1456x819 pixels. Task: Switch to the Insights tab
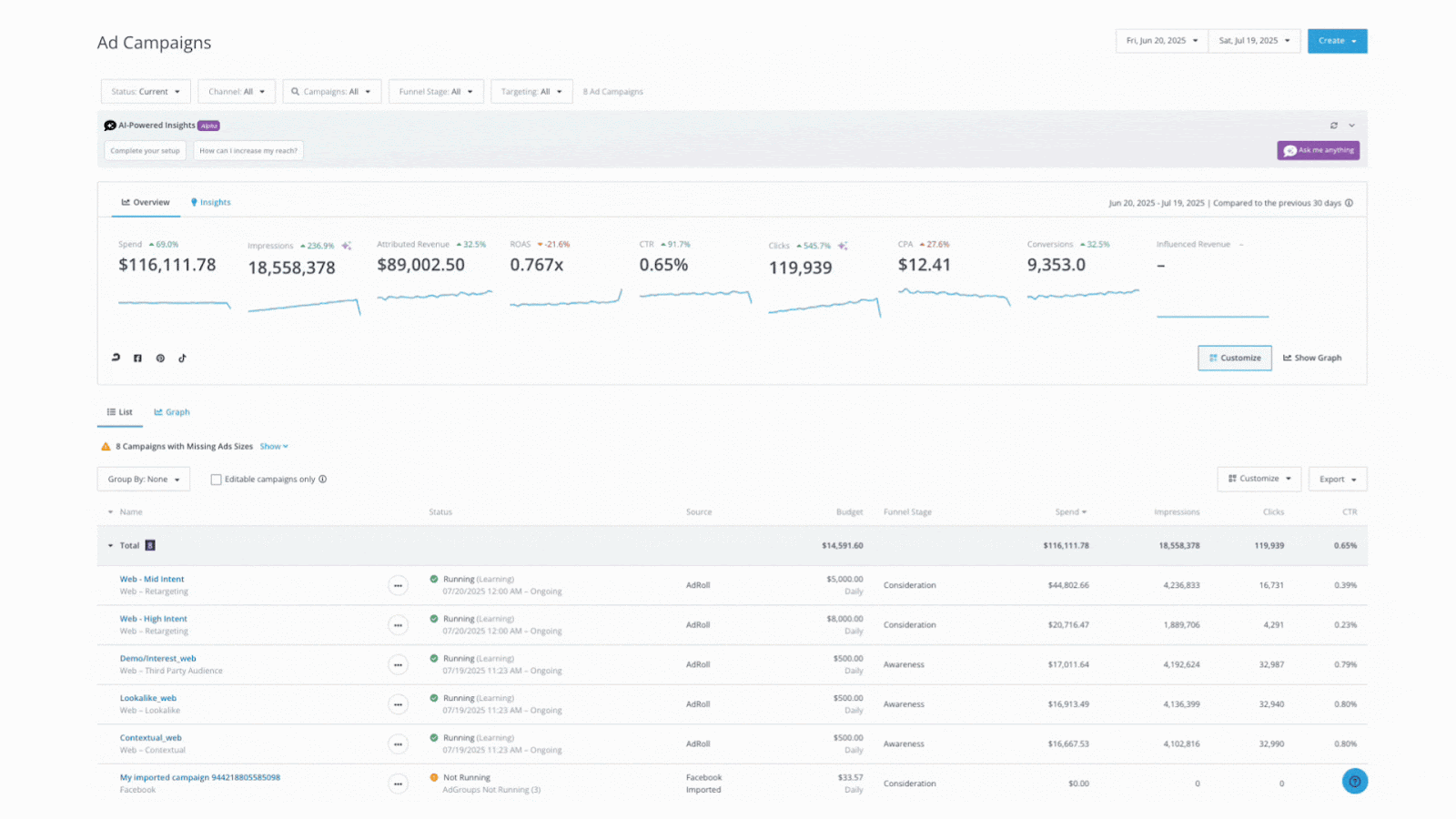[210, 203]
